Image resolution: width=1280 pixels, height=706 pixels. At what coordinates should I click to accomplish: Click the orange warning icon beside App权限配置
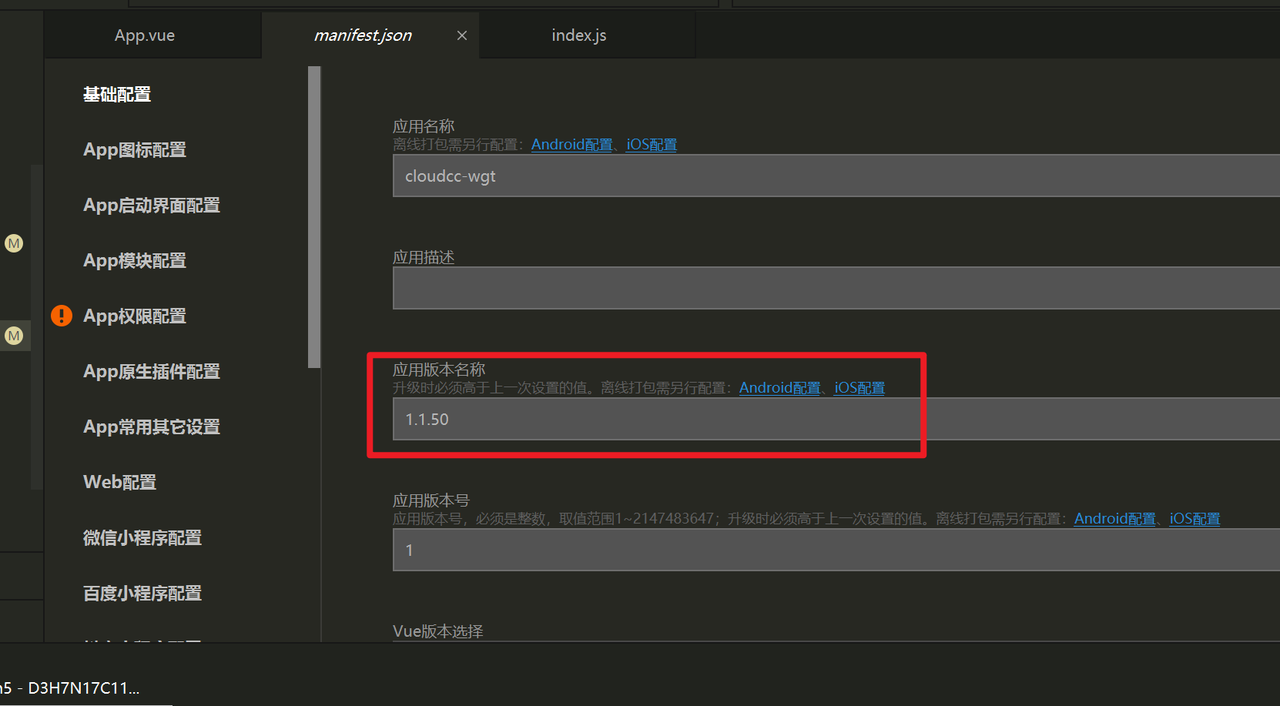pyautogui.click(x=62, y=316)
